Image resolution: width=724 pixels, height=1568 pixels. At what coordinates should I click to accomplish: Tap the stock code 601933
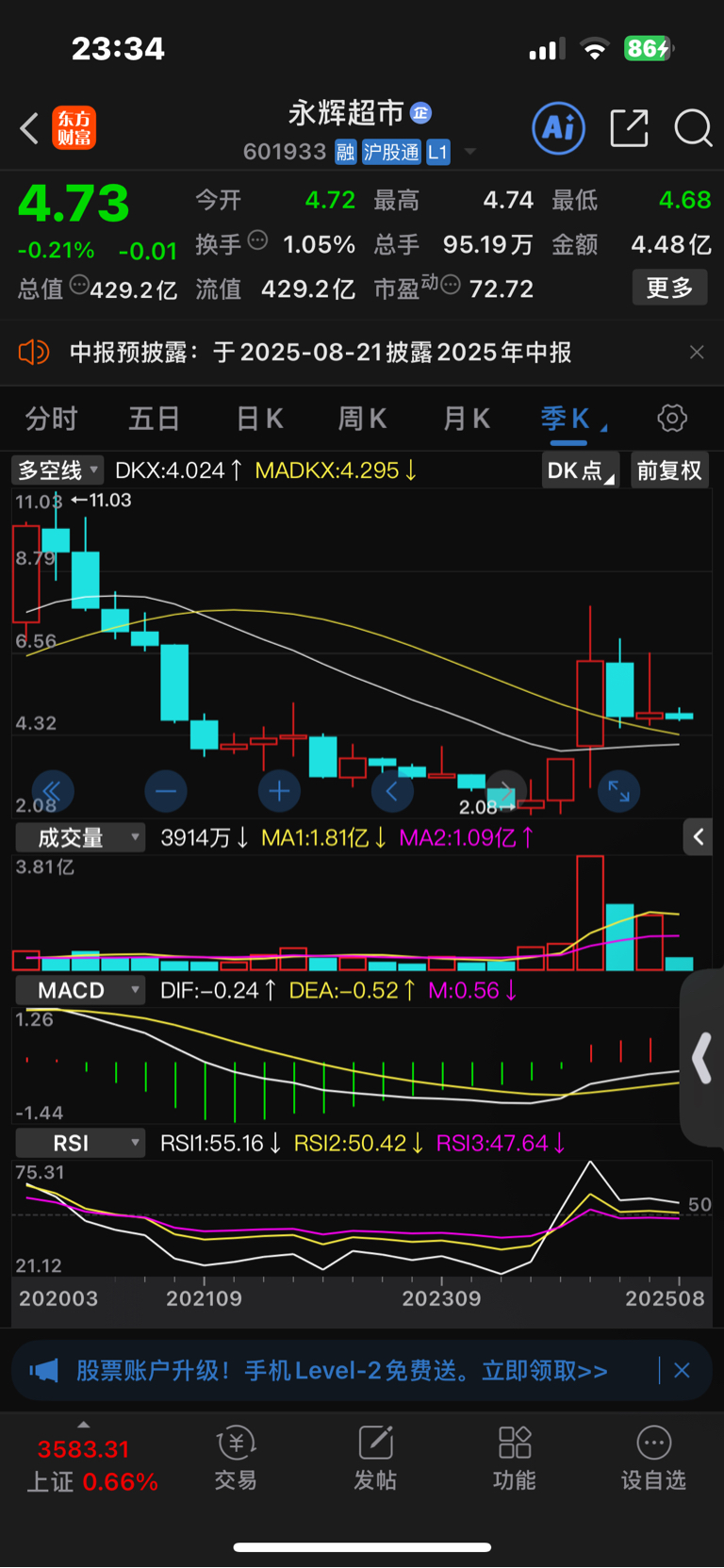[x=285, y=152]
